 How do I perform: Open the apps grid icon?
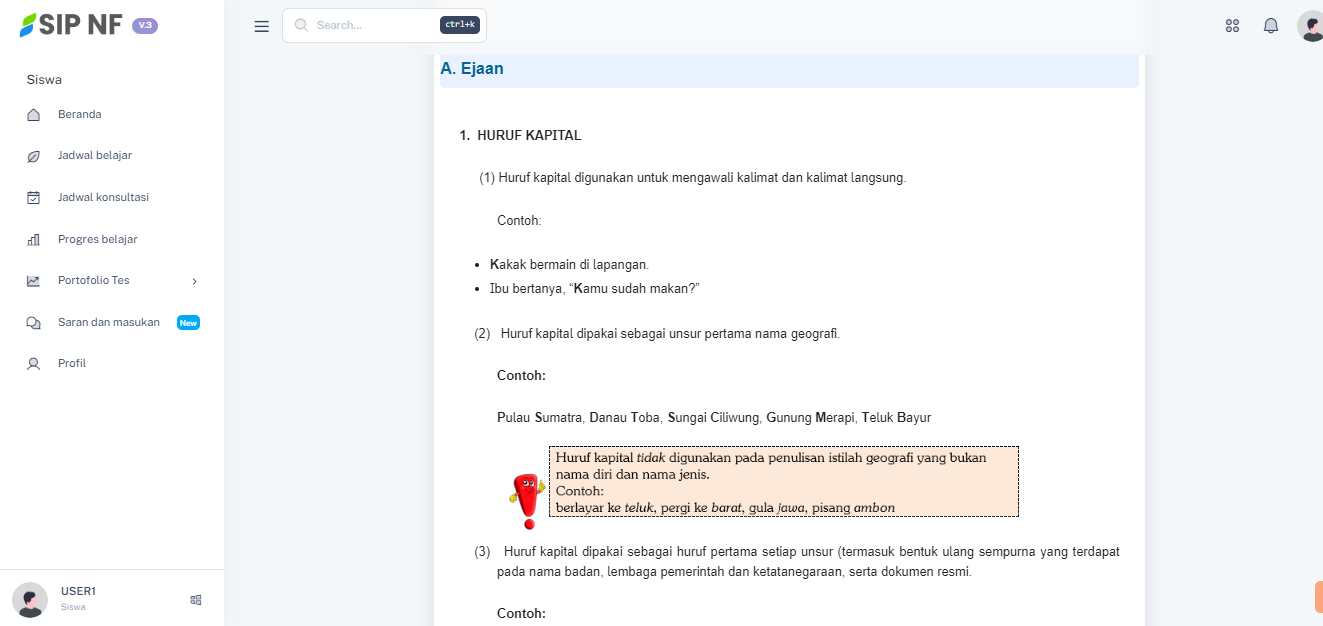(1232, 26)
